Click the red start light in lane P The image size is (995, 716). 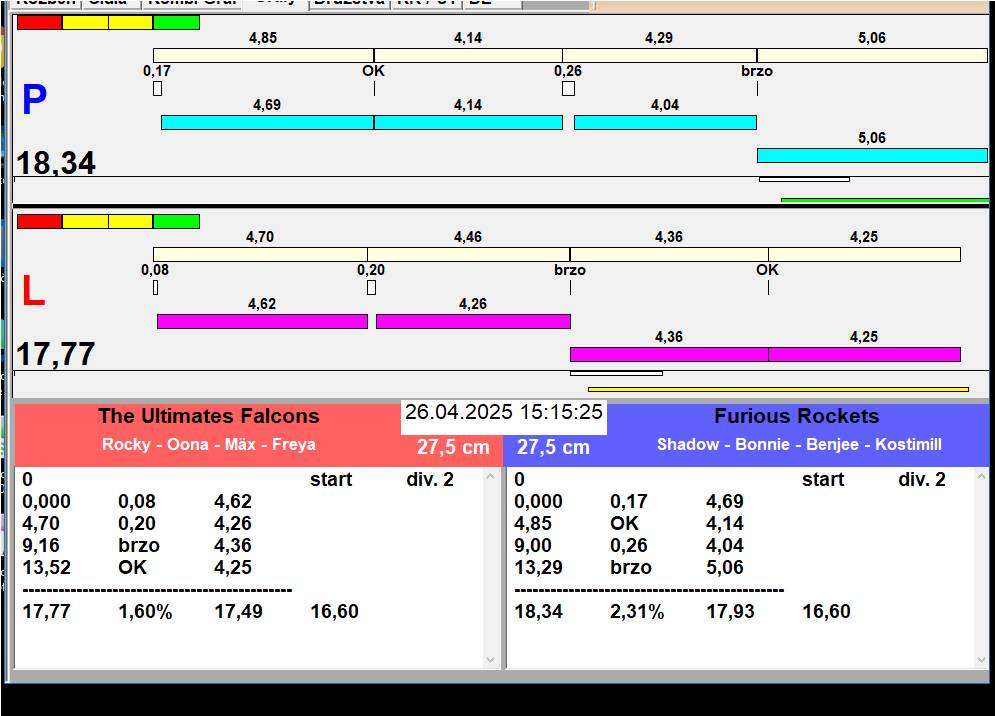tap(39, 22)
